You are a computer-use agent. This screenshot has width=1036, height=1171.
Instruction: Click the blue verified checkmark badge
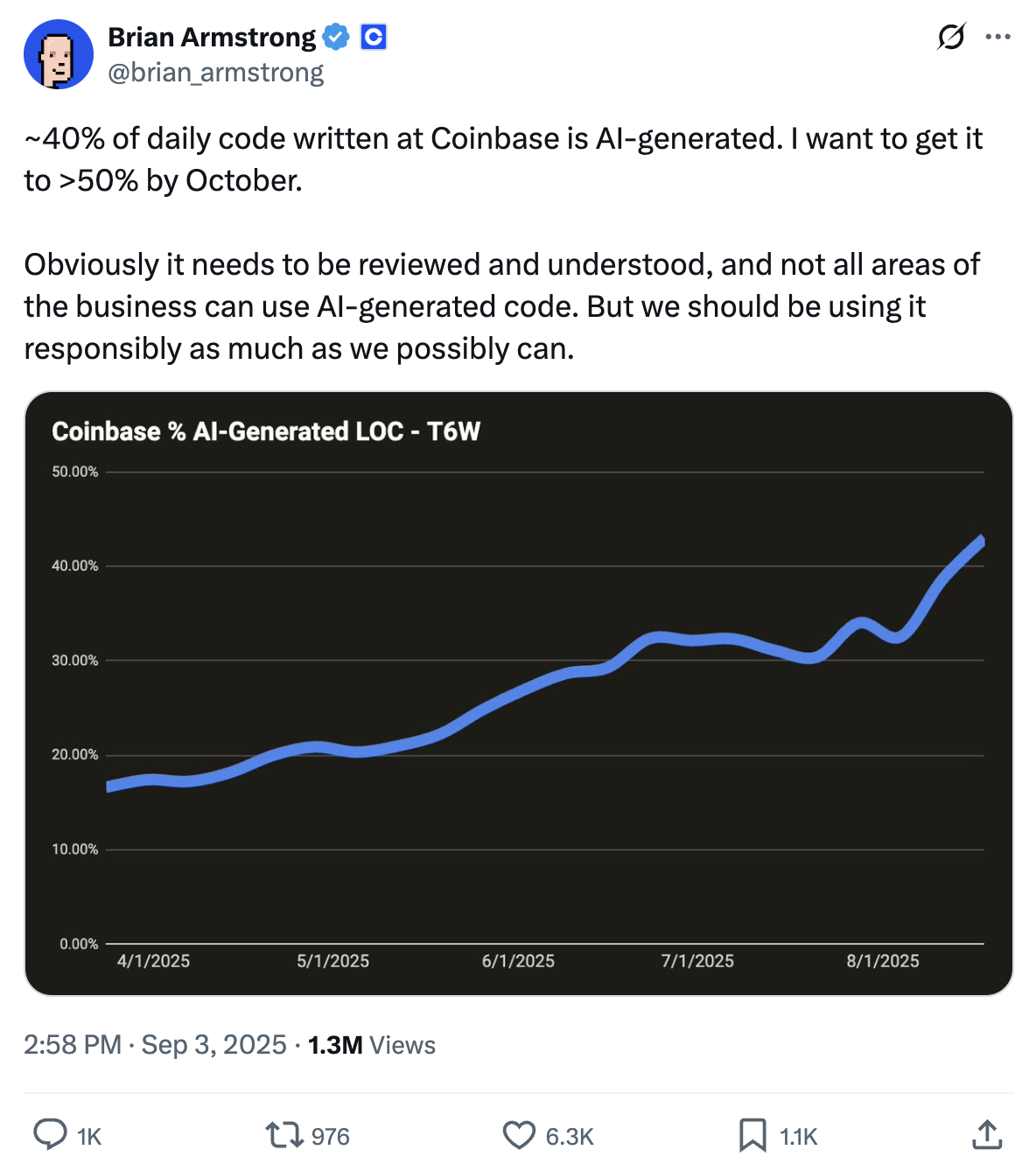coord(336,37)
